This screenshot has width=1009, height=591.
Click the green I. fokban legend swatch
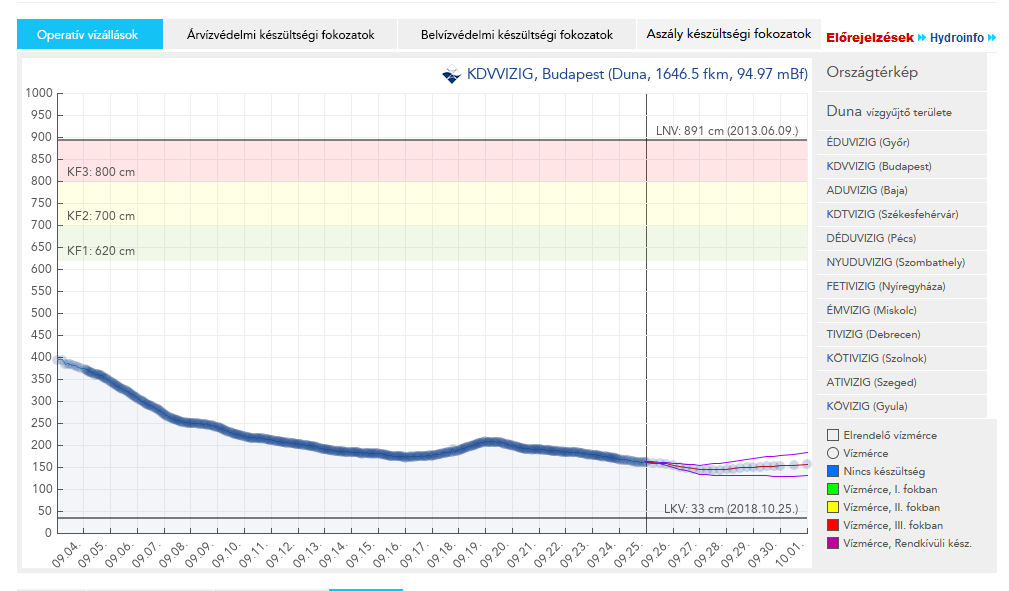(832, 489)
